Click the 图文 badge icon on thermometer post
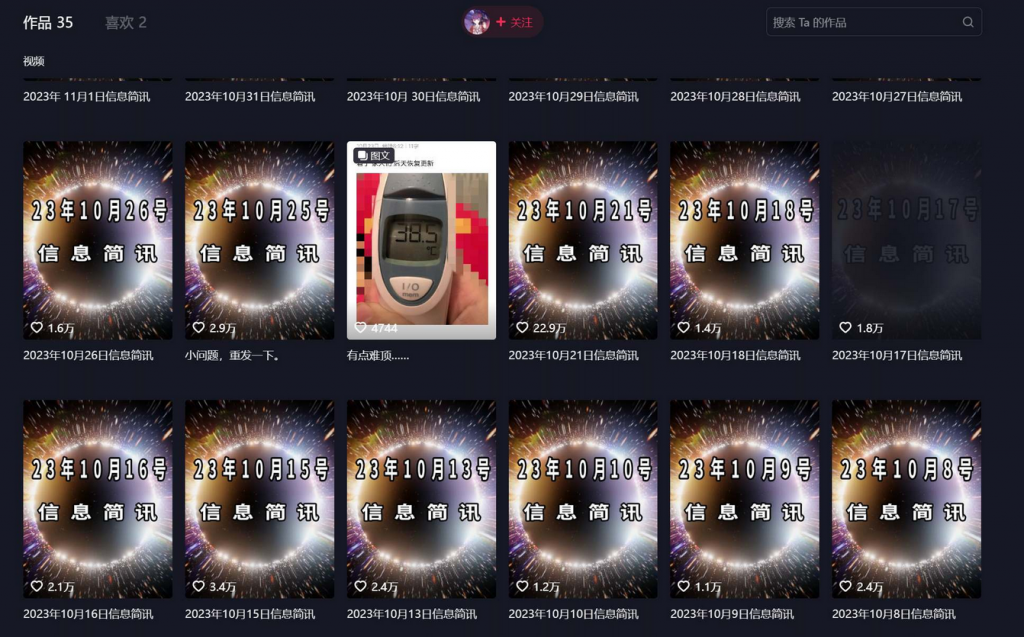This screenshot has width=1024, height=637. 362,155
